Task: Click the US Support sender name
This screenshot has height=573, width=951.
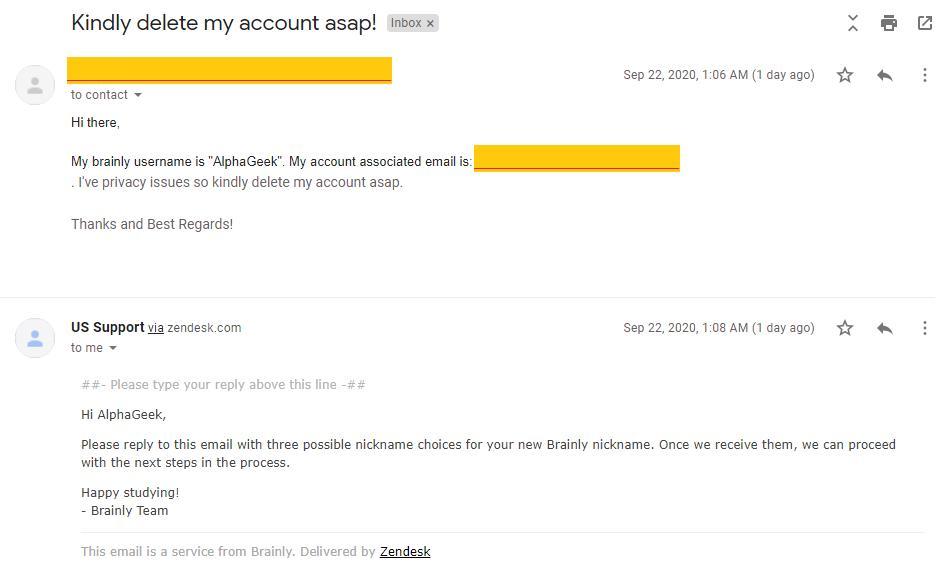Action: point(107,327)
